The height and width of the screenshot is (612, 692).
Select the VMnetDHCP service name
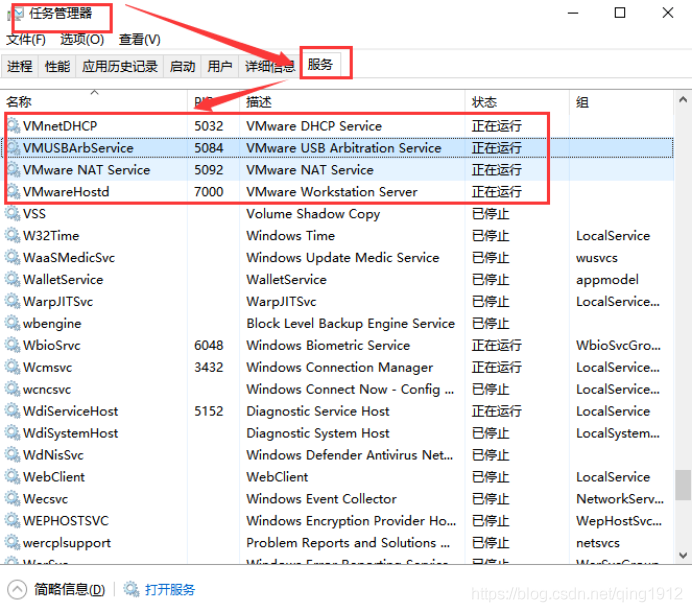(60, 126)
